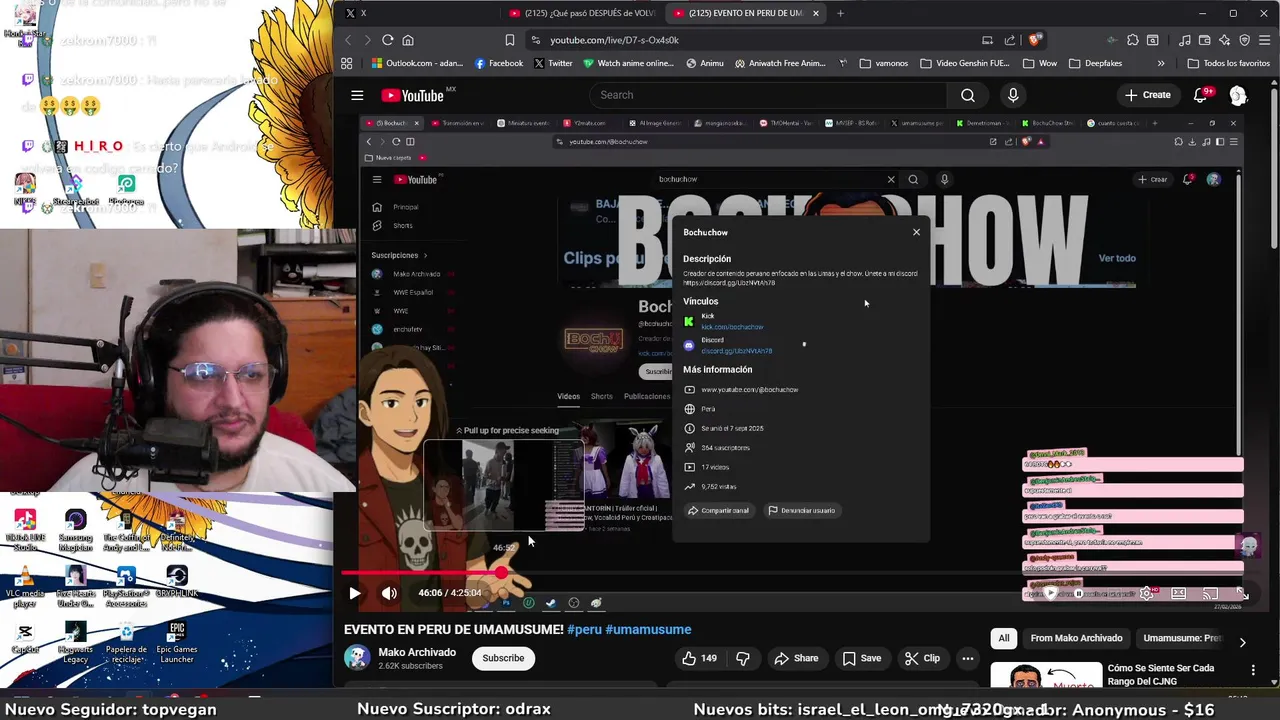Open Brave Shields lion icon
Viewport: 1280px width, 720px height.
(x=1035, y=40)
